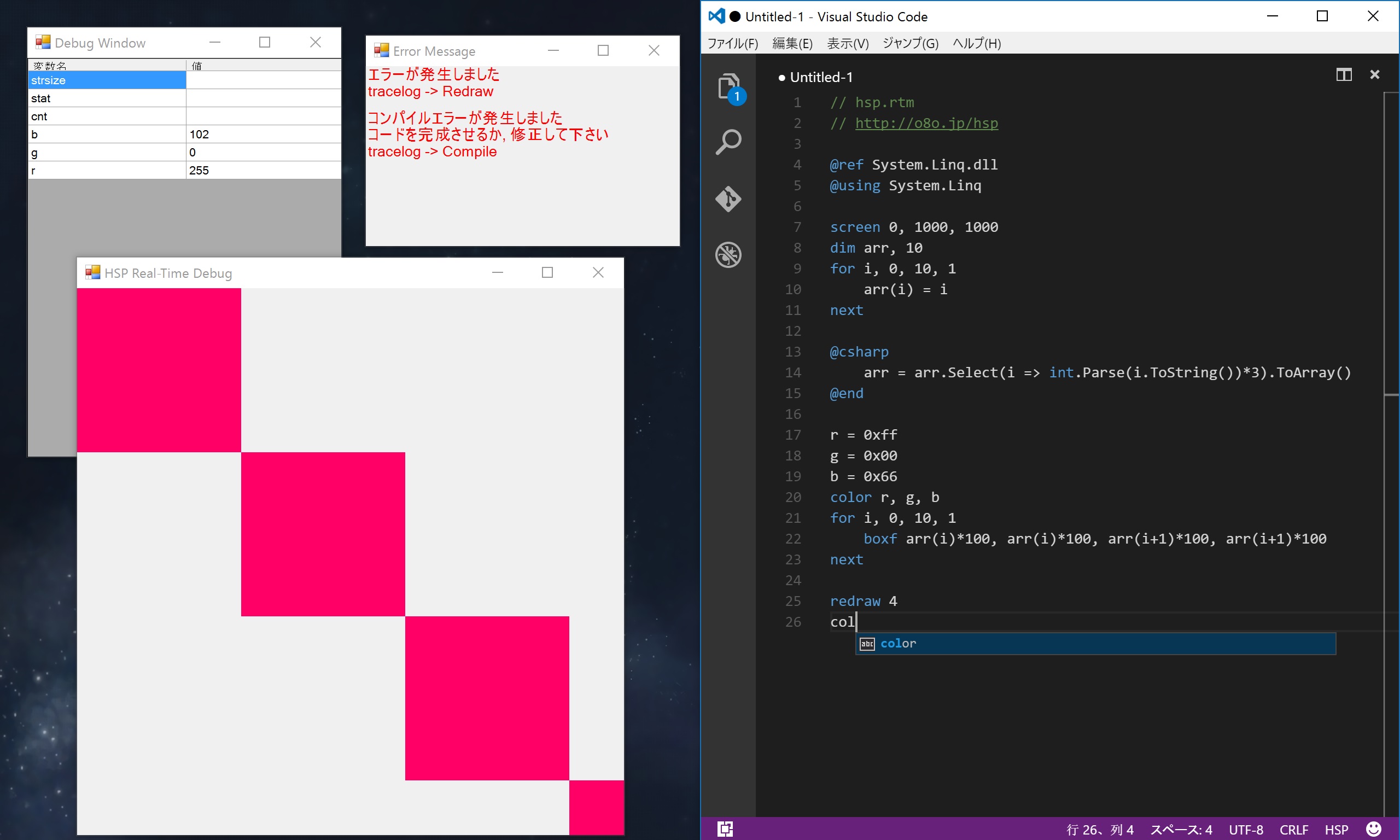Open the Source Control git view
The width and height of the screenshot is (1400, 840).
[x=728, y=199]
